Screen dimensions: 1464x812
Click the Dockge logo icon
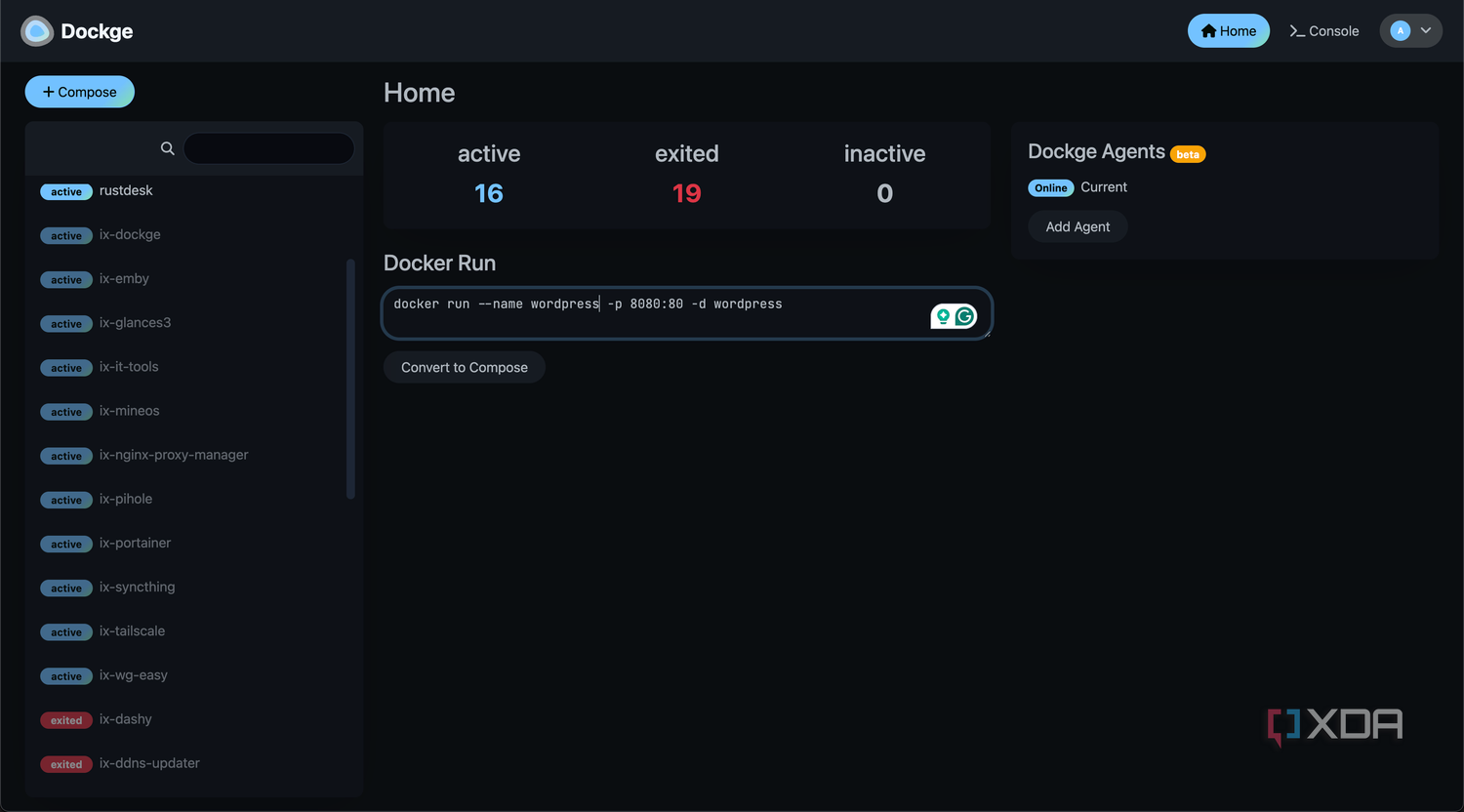click(37, 31)
